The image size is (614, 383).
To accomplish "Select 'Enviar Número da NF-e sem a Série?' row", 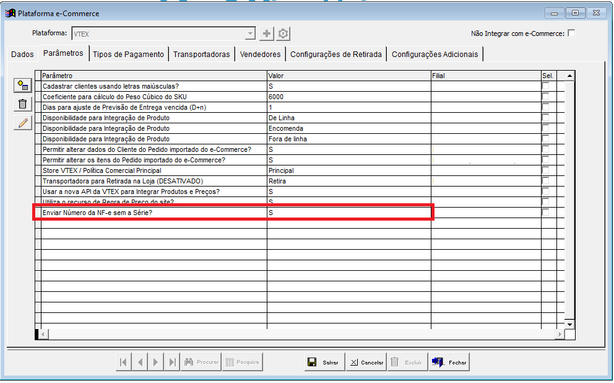I will click(x=299, y=213).
